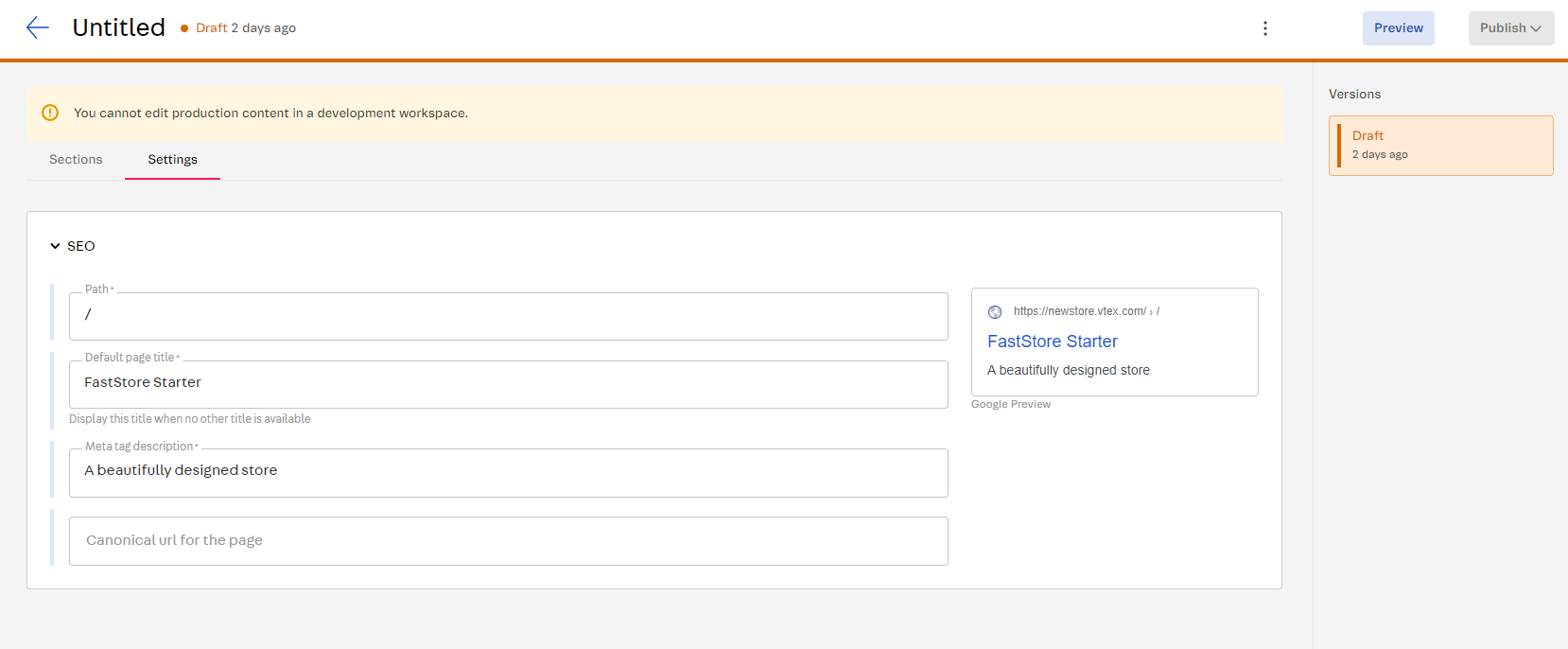
Task: Click the Google Preview caption
Action: click(1011, 404)
